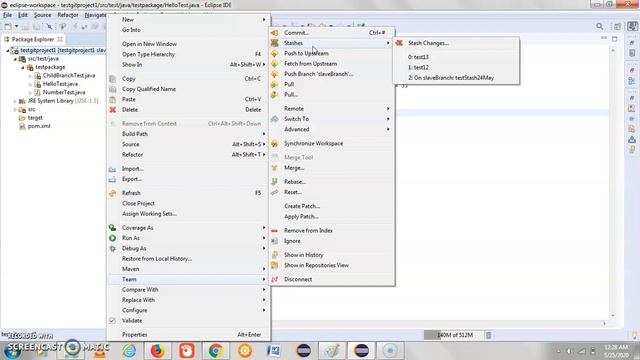Screen dimensions: 640x360
Task: Click the Remove from Index red icon
Action: [275, 231]
